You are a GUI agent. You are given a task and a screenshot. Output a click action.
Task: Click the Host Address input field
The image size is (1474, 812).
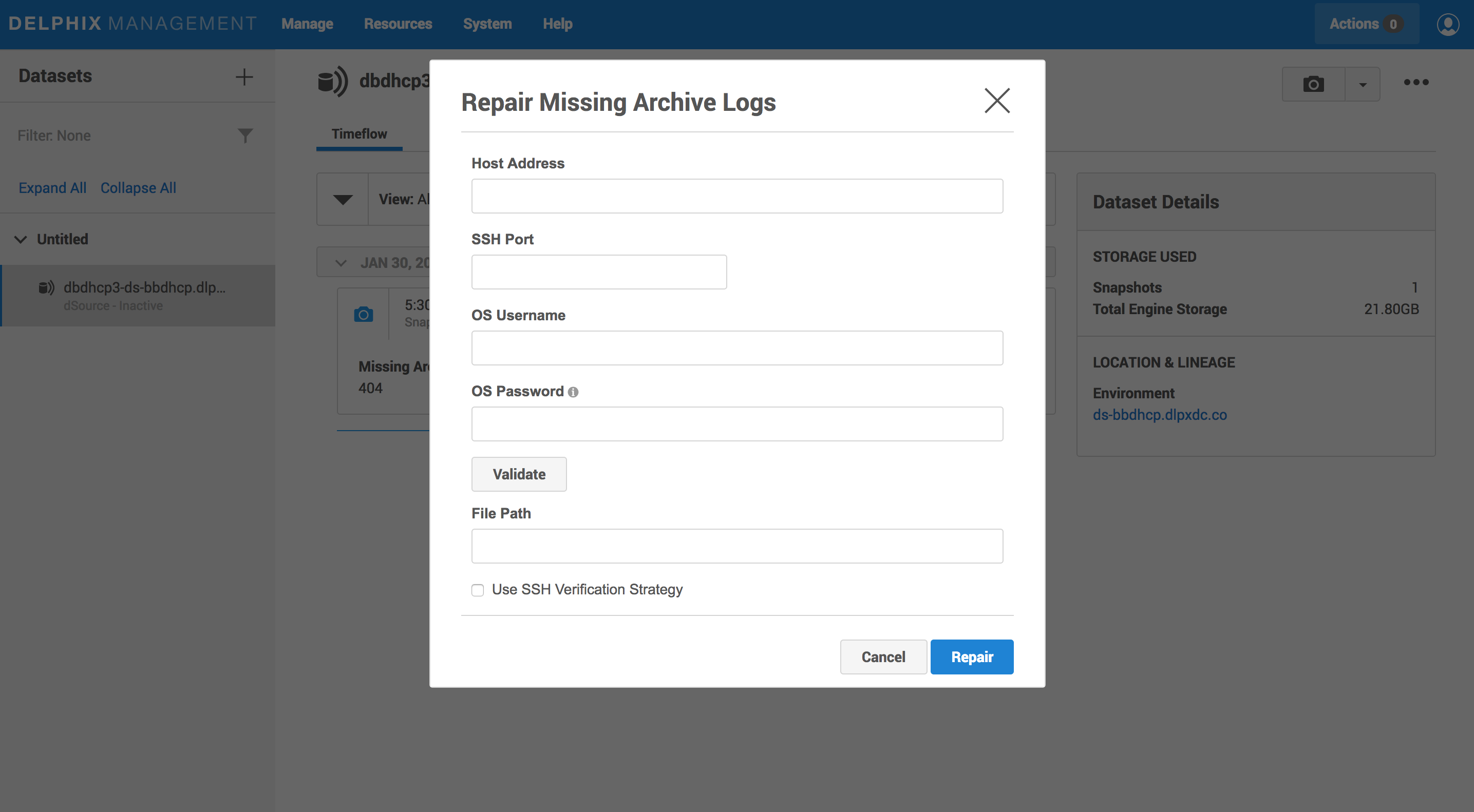[x=736, y=196]
